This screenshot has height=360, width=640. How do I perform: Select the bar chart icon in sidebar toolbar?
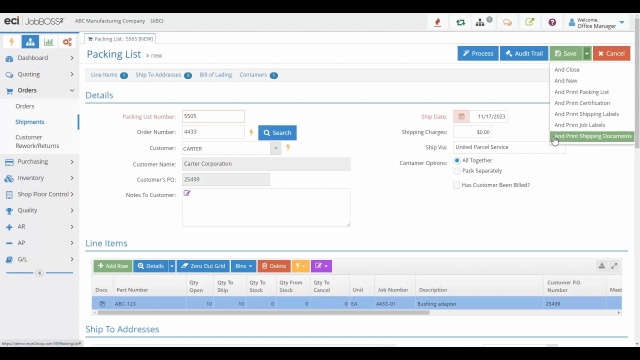pyautogui.click(x=49, y=42)
